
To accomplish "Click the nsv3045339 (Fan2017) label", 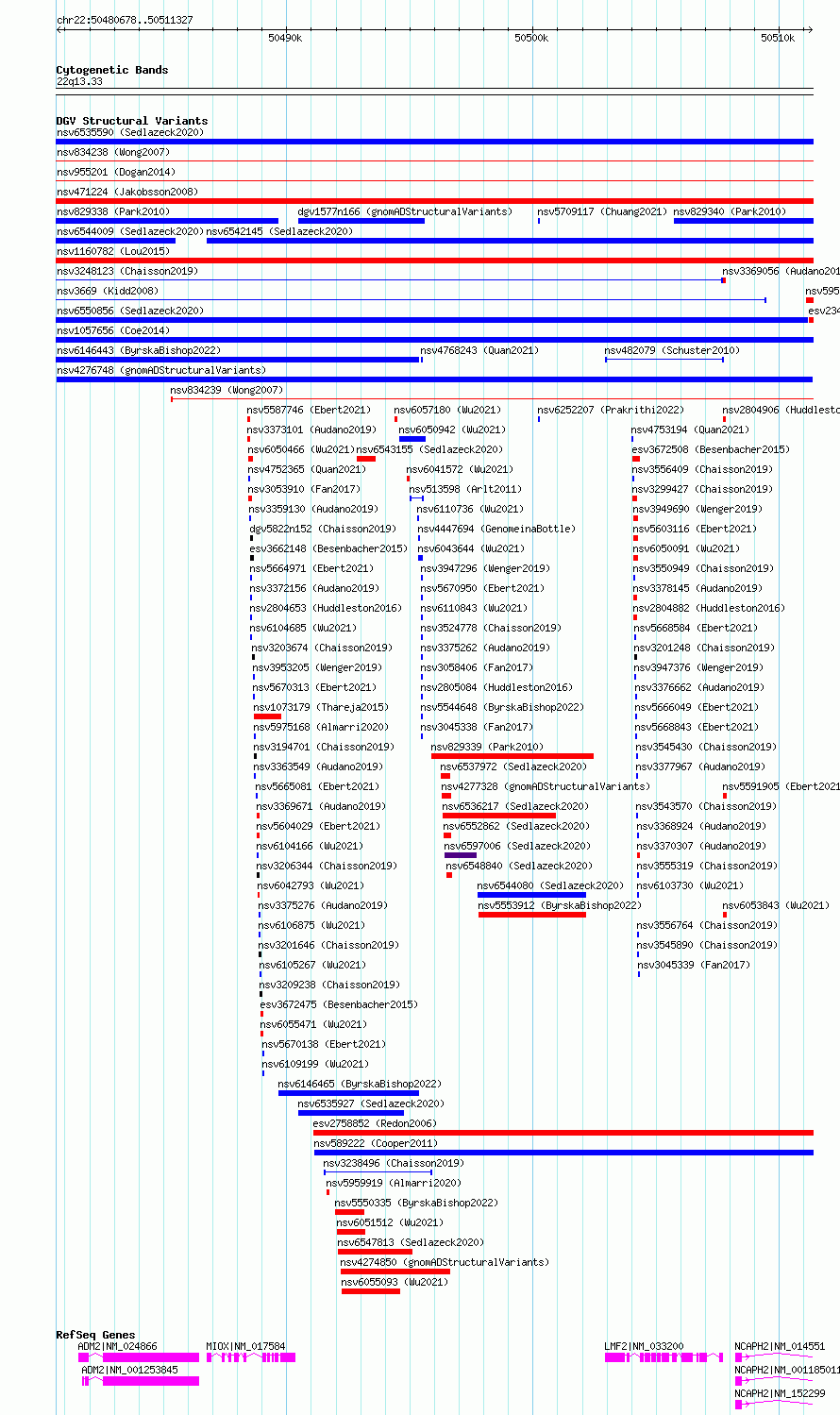I will coord(694,965).
